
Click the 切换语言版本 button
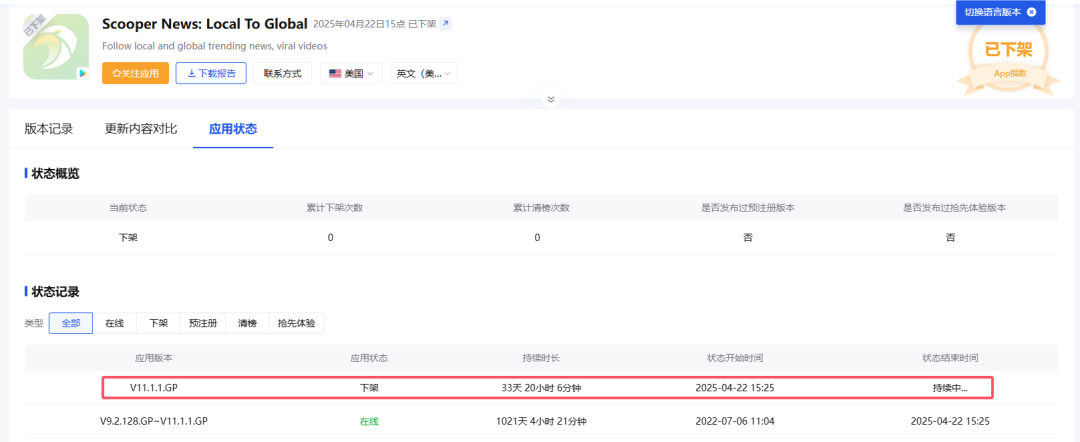click(1001, 12)
